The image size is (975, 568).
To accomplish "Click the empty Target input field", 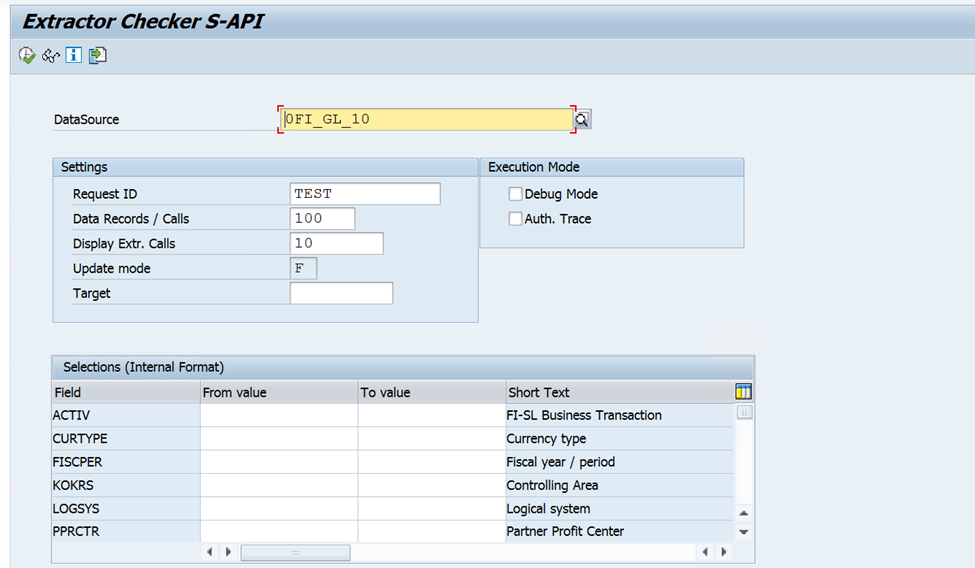I will pyautogui.click(x=341, y=294).
